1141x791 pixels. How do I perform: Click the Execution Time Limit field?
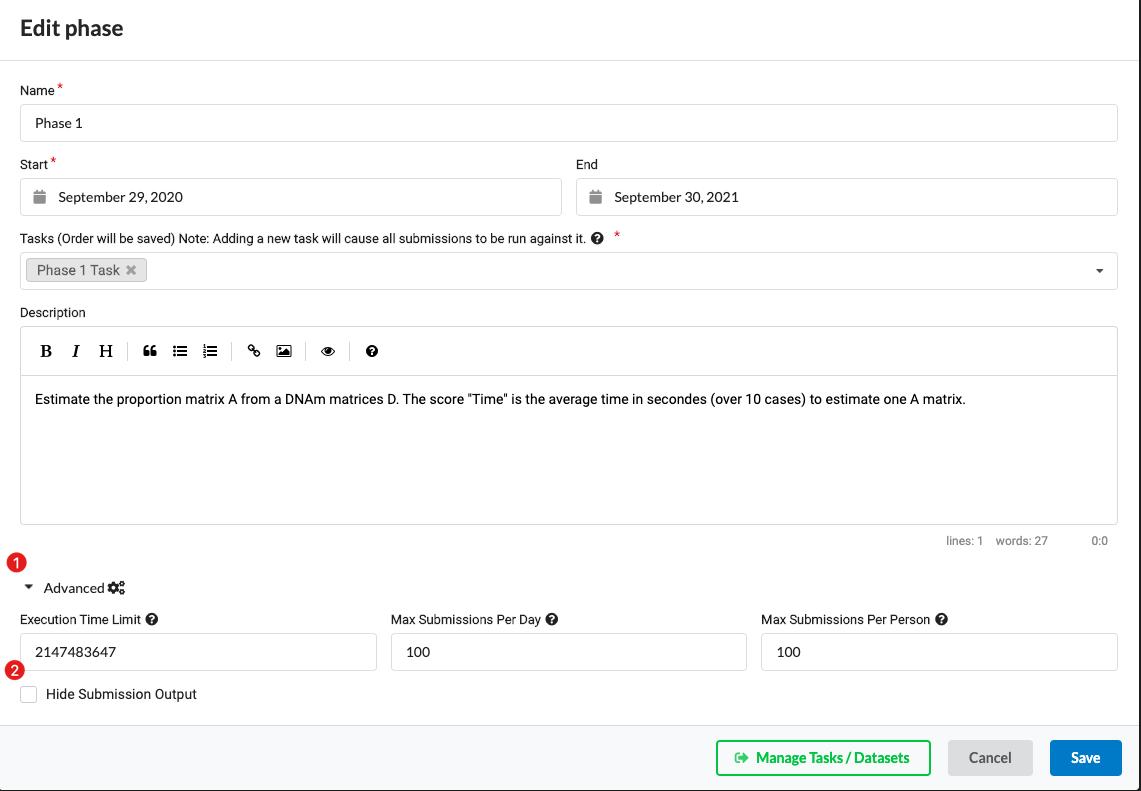(x=198, y=652)
